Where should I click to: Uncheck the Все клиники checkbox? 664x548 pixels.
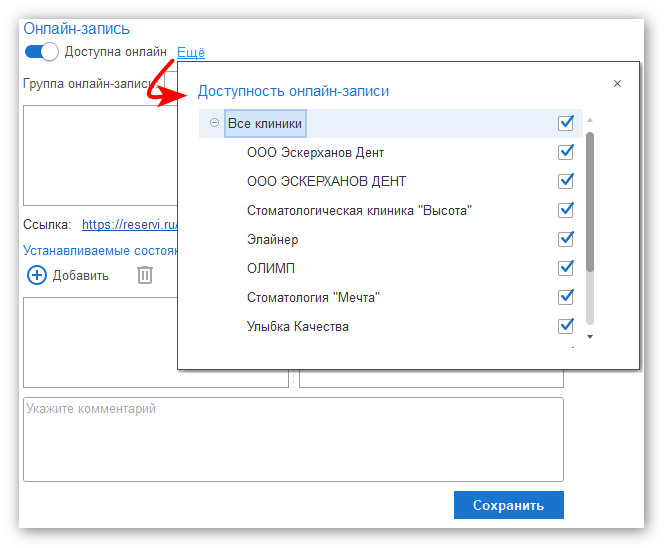click(x=566, y=123)
